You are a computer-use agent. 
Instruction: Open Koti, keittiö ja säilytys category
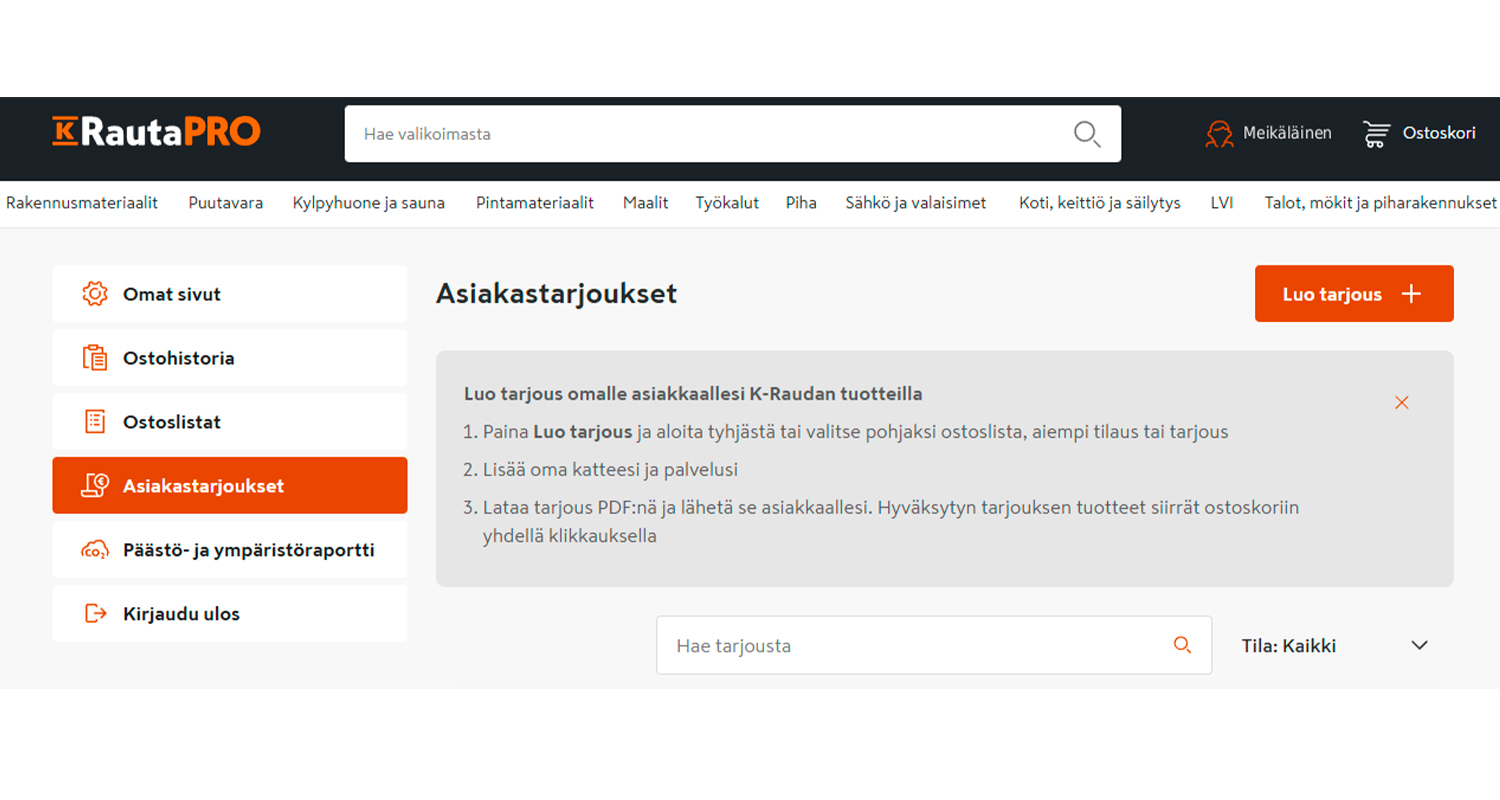point(1100,203)
